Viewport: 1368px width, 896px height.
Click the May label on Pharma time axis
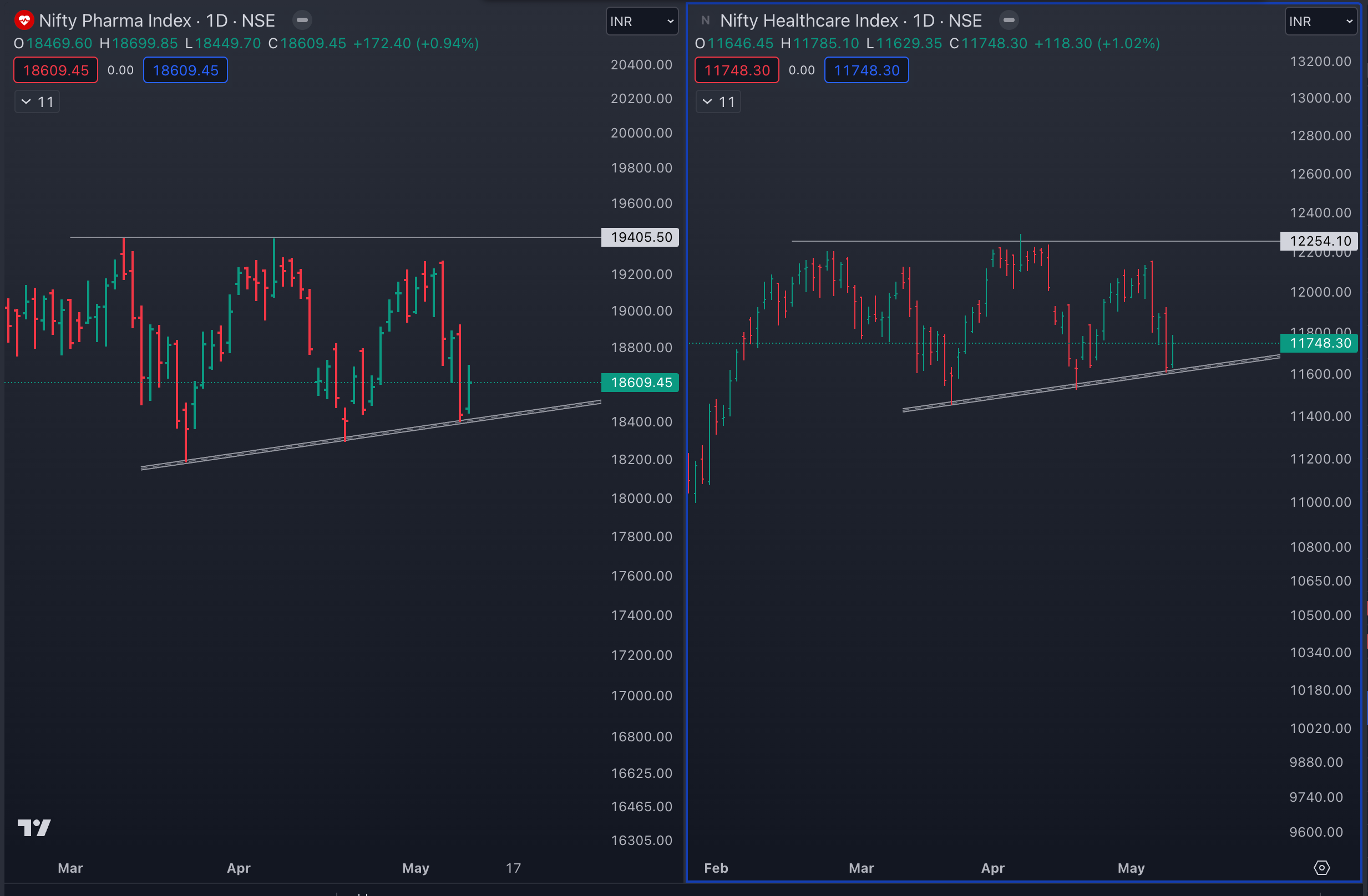point(416,868)
